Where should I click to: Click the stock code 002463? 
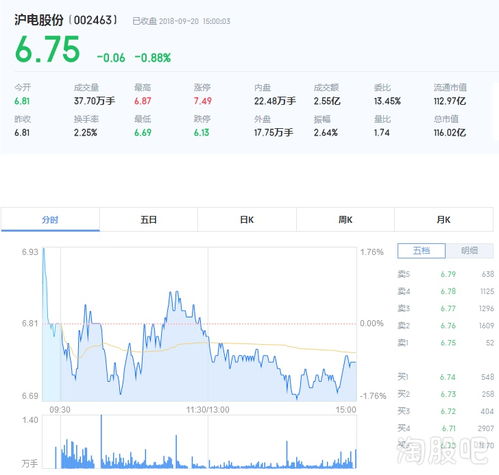pyautogui.click(x=93, y=20)
